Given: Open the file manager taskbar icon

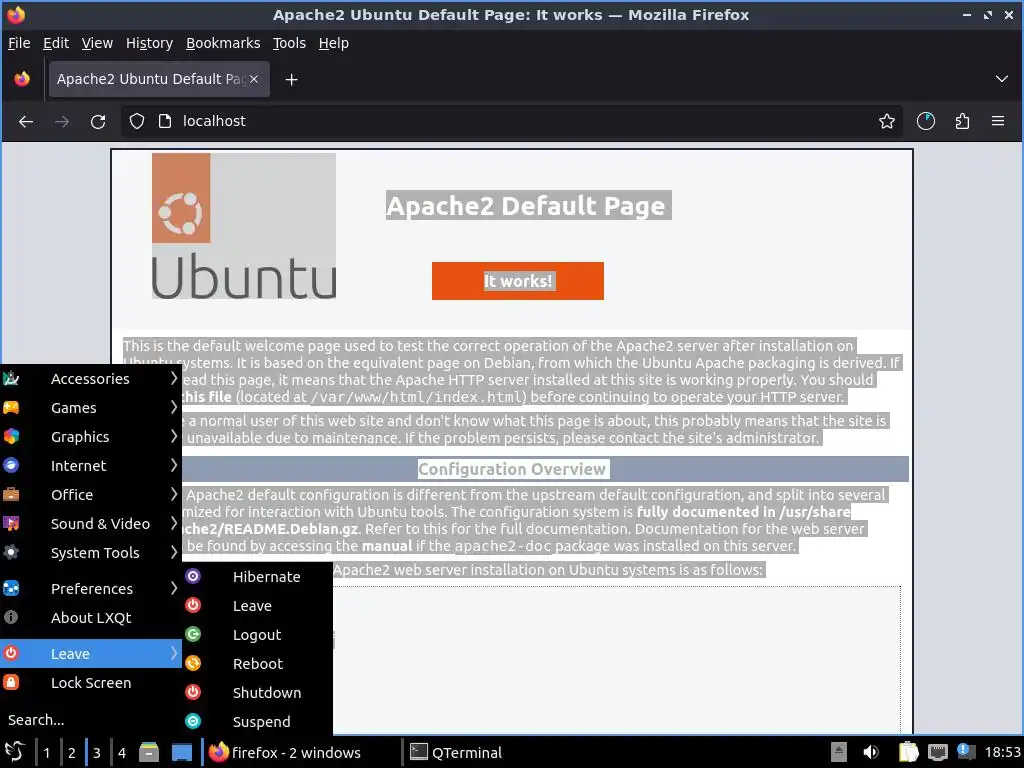Looking at the screenshot, I should click(149, 752).
